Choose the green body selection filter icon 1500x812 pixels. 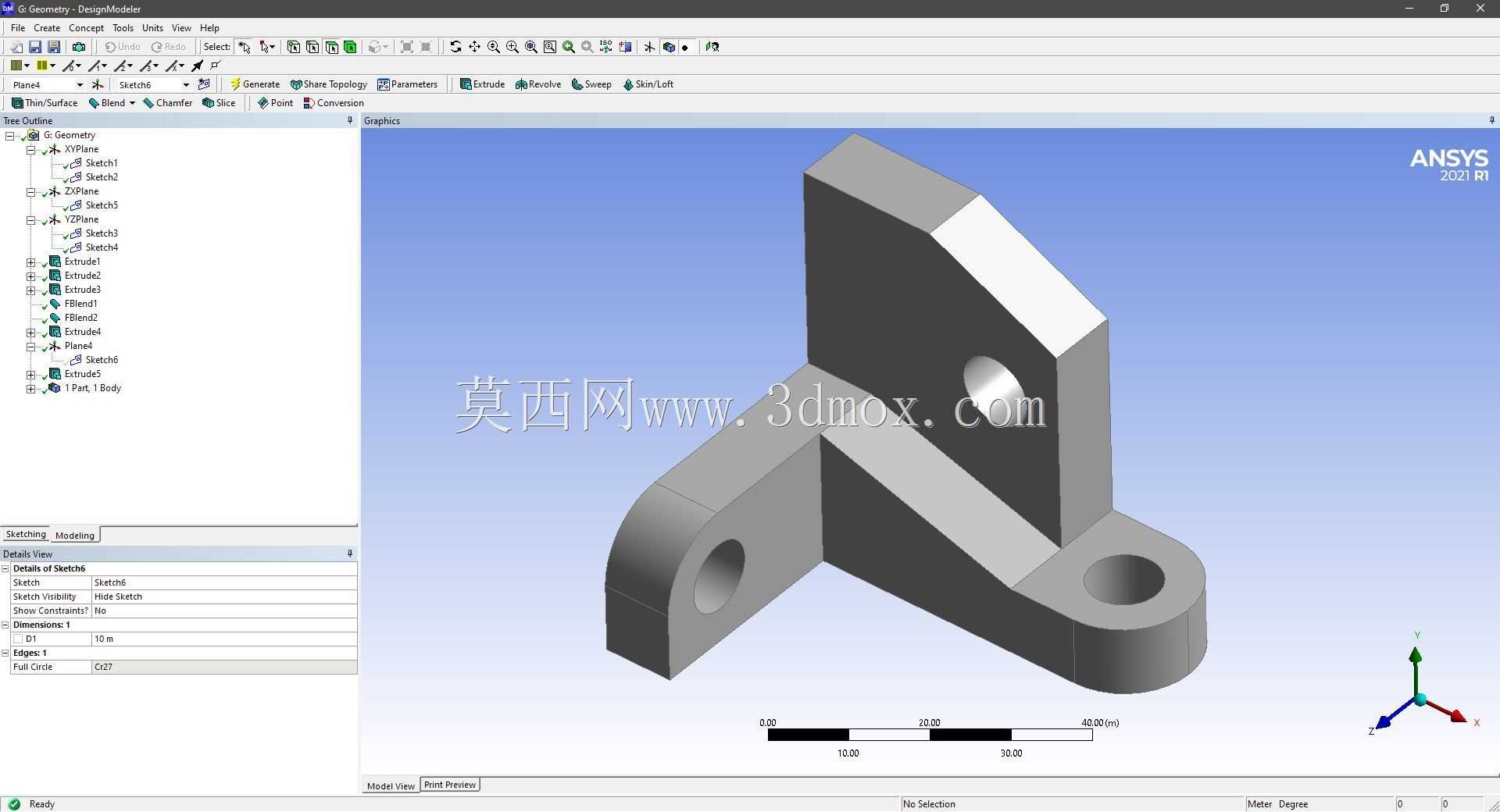[350, 47]
